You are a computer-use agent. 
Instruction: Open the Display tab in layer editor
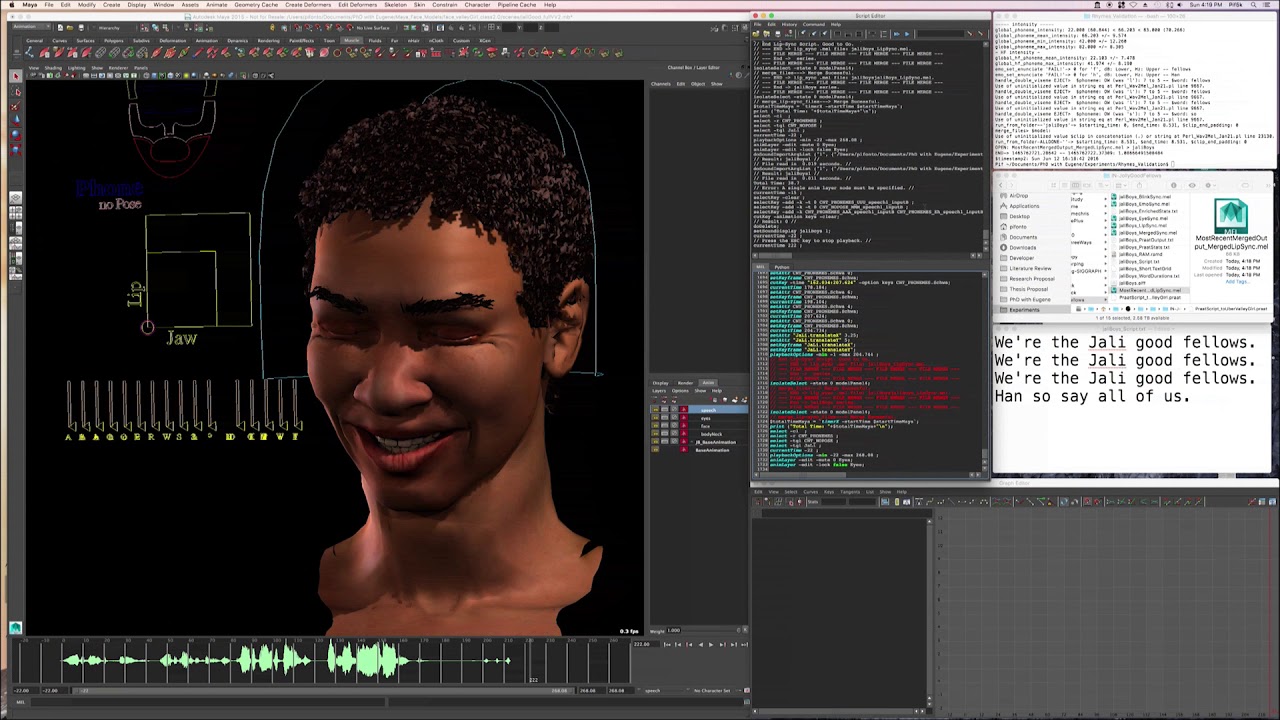[661, 383]
